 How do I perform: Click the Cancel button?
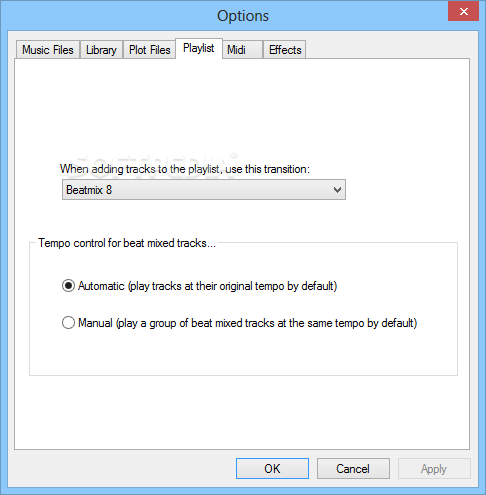click(353, 468)
